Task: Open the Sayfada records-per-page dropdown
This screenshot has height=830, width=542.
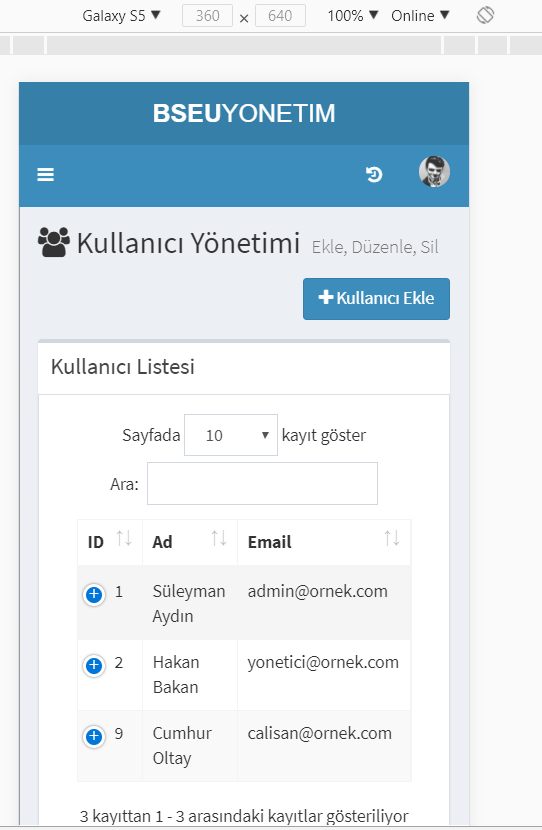Action: coord(231,435)
